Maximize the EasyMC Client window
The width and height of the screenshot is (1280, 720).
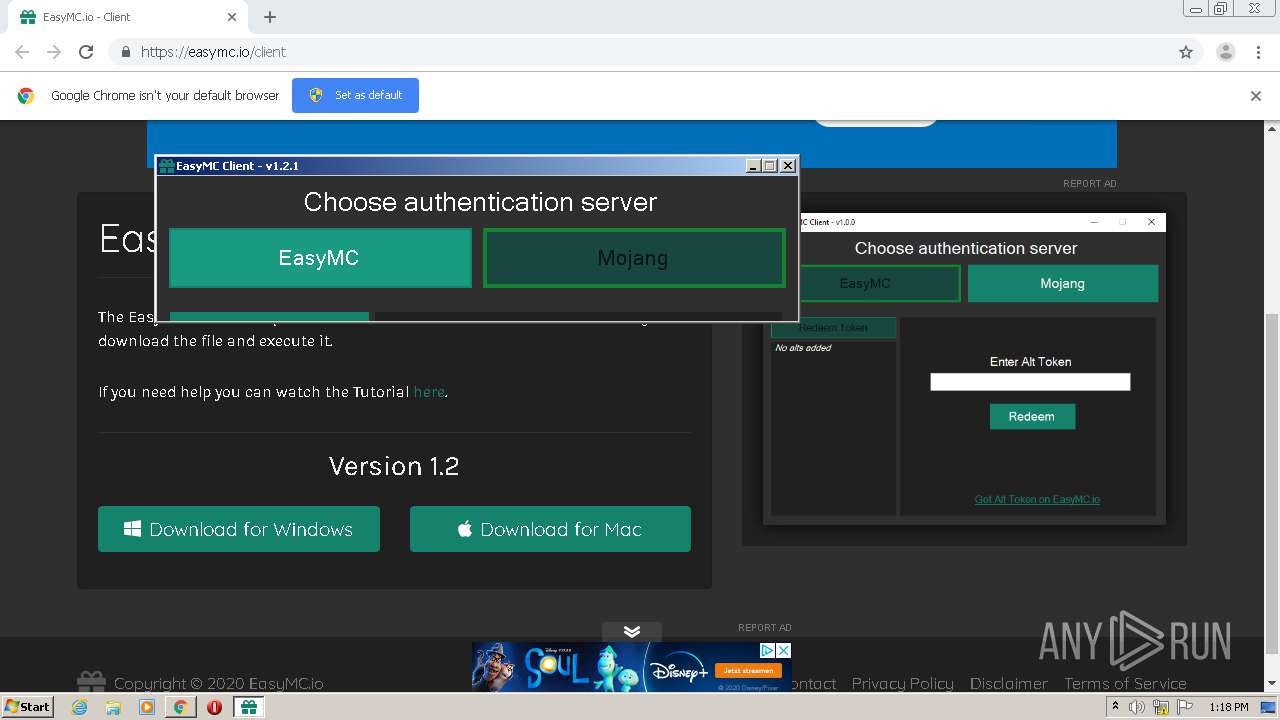(770, 166)
